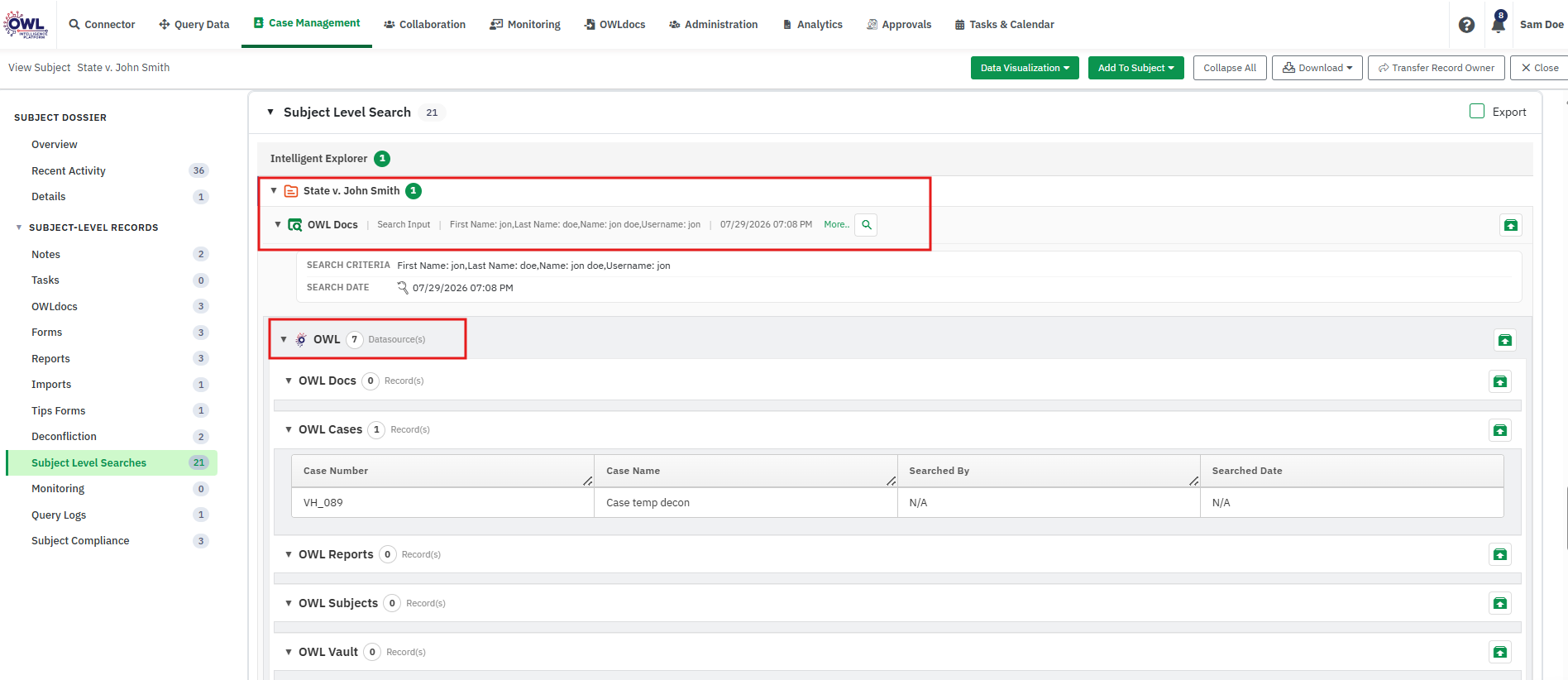Image resolution: width=1568 pixels, height=680 pixels.
Task: Open the Query Data menu
Action: point(194,25)
